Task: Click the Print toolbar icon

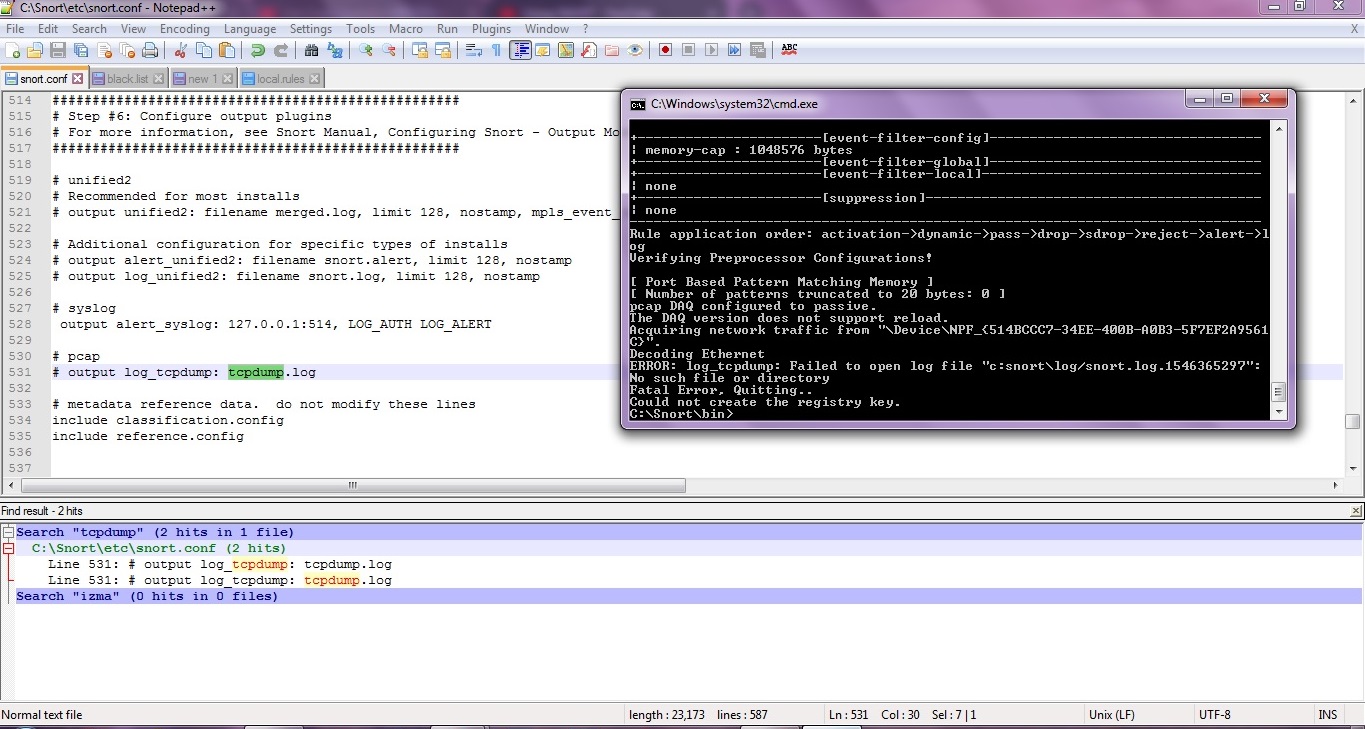Action: [x=150, y=50]
